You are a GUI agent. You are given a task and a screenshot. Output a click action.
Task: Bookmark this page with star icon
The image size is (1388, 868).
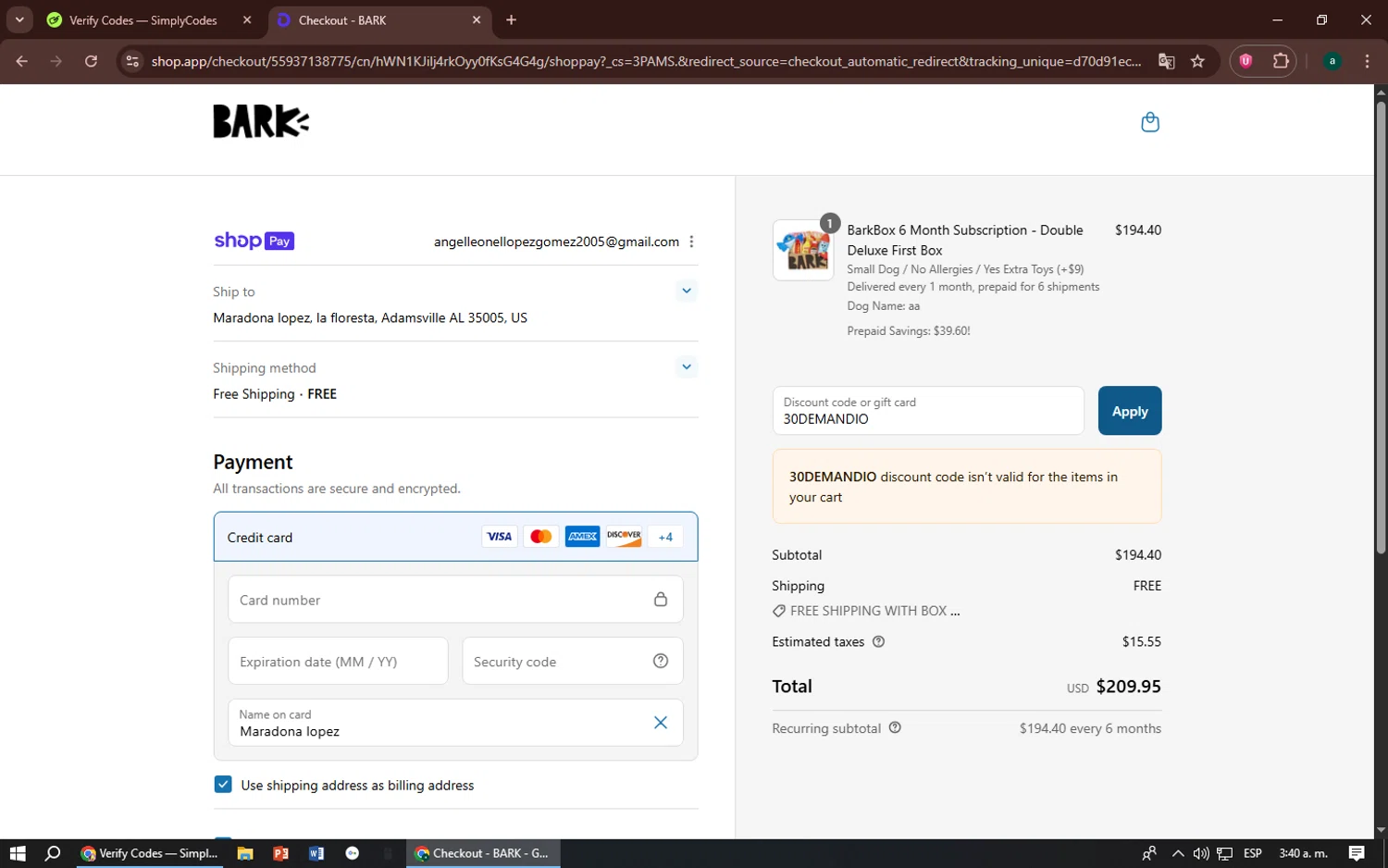pos(1197,61)
